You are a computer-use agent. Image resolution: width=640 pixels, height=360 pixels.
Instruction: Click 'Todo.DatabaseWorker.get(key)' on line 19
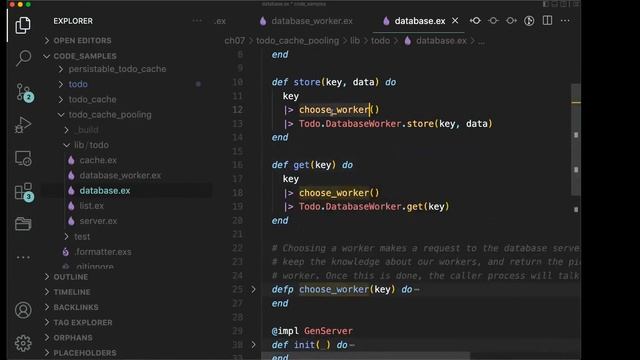click(374, 207)
